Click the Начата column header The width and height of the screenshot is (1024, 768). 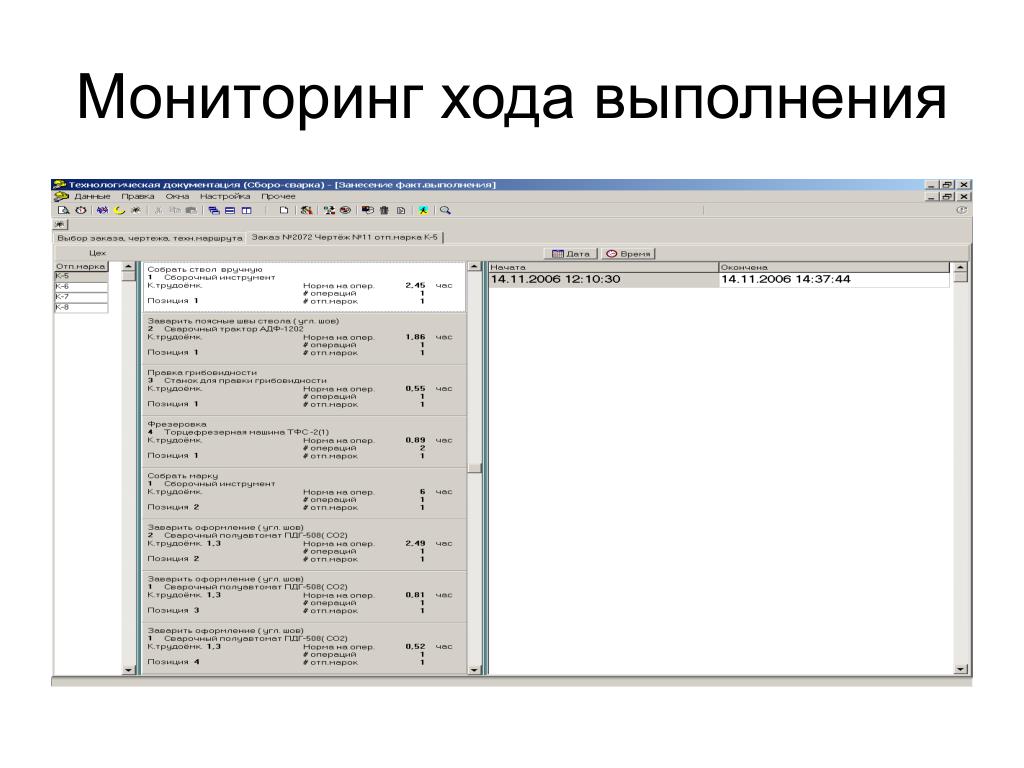click(603, 267)
